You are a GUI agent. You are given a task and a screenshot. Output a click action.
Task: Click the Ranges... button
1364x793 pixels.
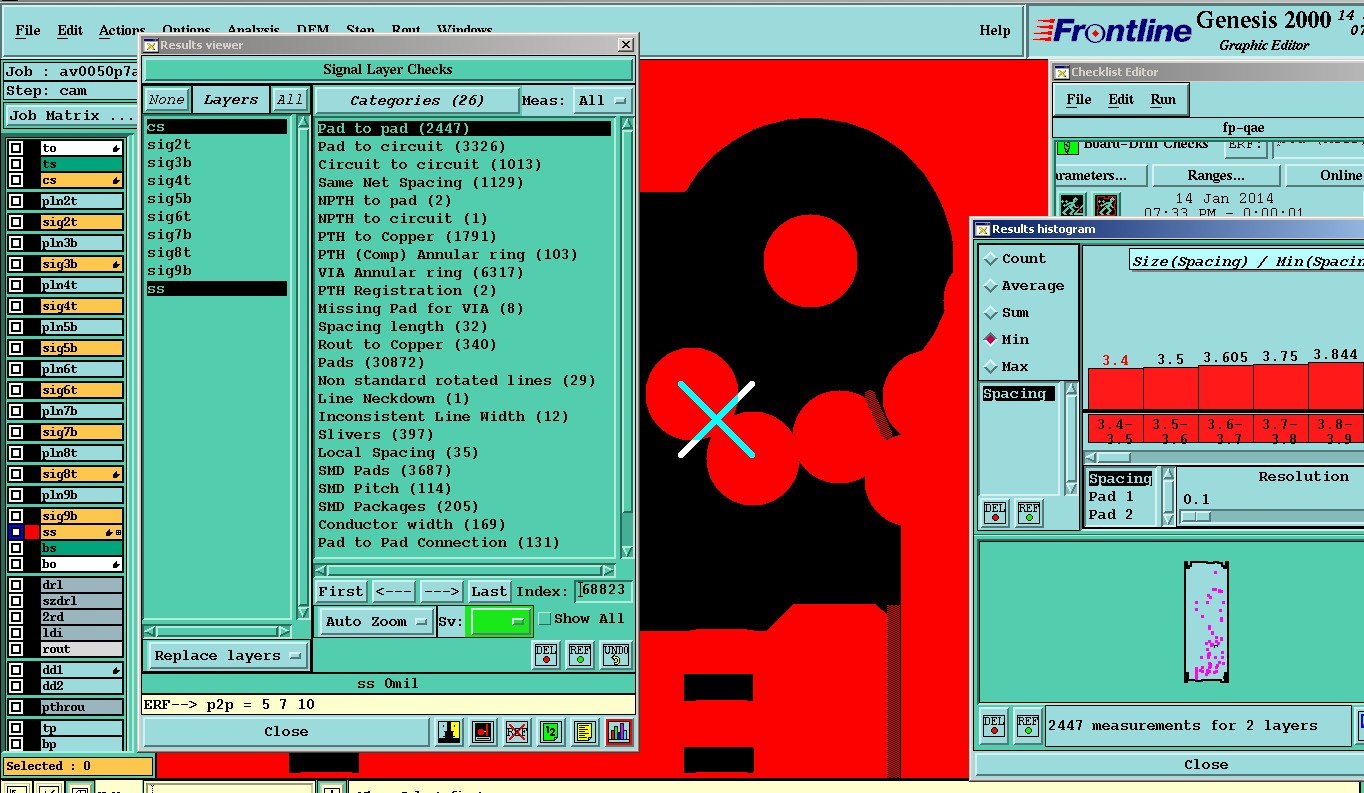tap(1216, 175)
